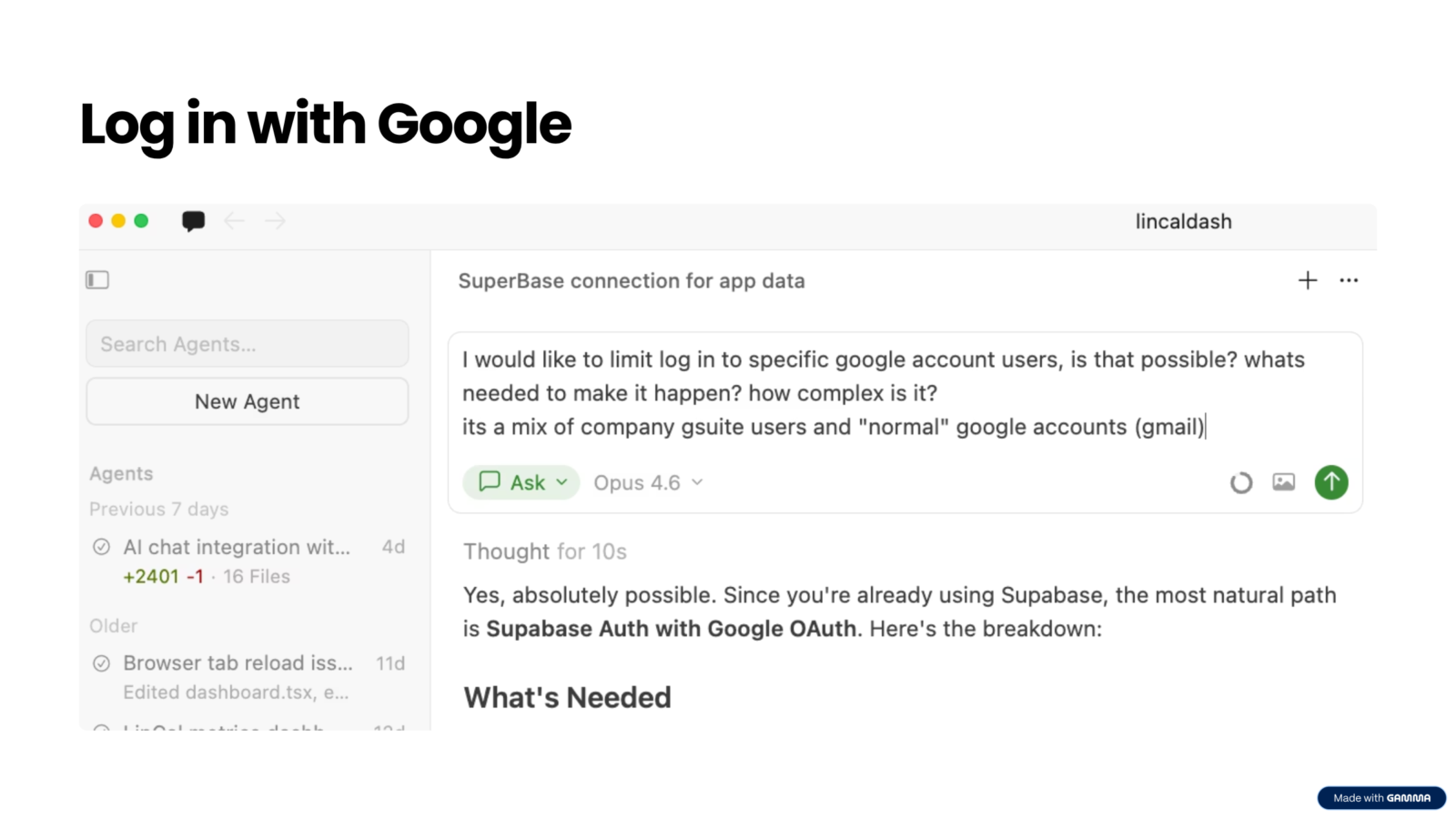
Task: Toggle the sidebar panel icon
Action: tap(97, 280)
